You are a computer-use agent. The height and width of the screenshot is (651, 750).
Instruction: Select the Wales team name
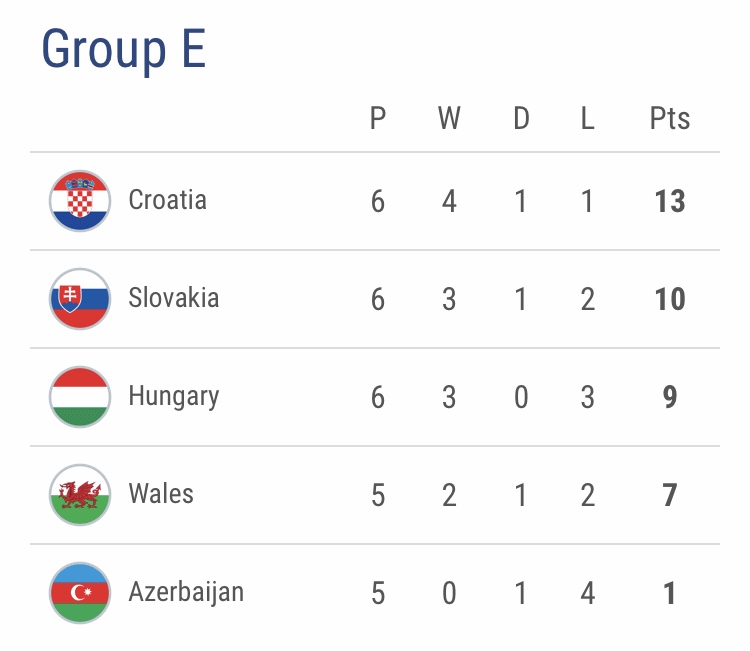click(x=161, y=494)
